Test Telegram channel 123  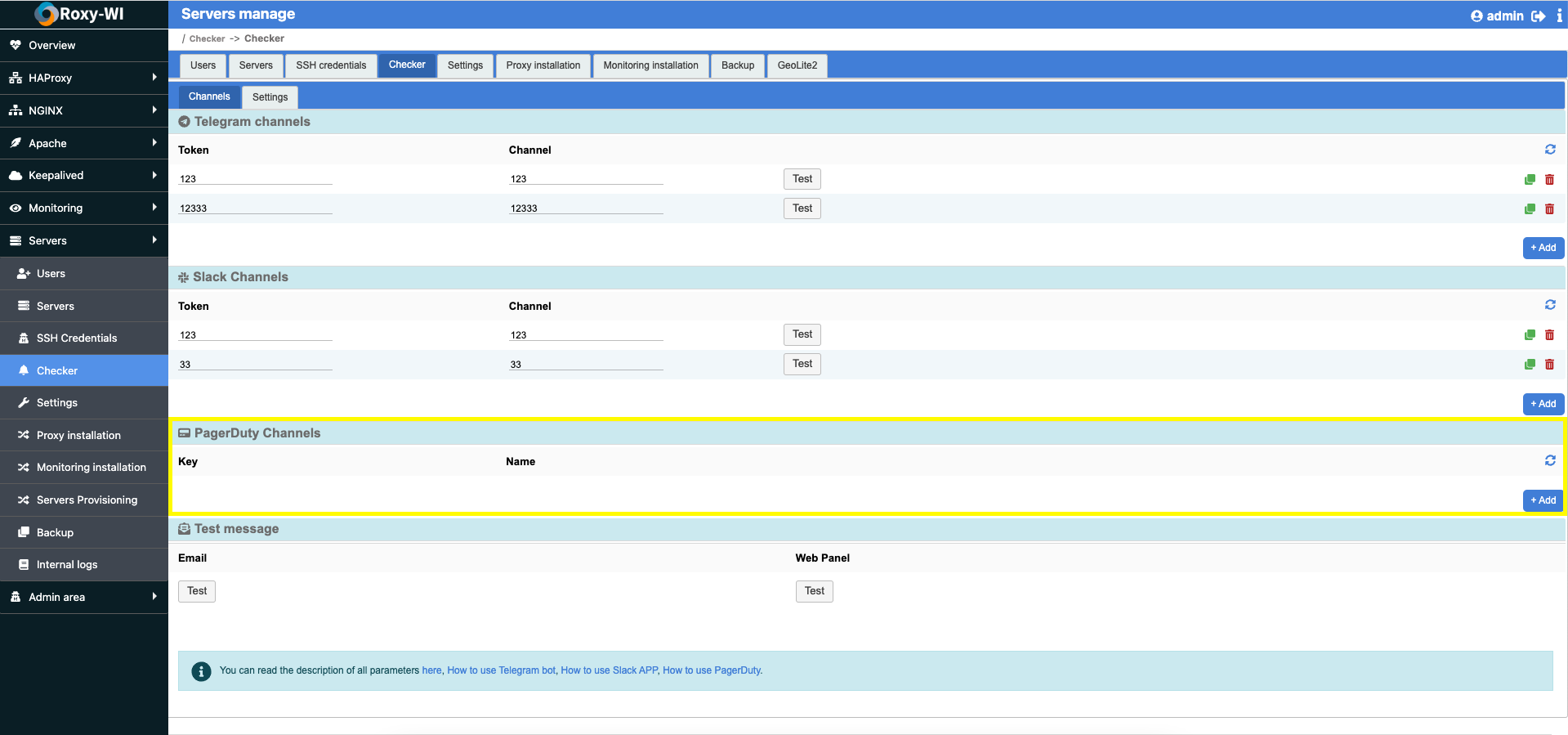(x=802, y=179)
